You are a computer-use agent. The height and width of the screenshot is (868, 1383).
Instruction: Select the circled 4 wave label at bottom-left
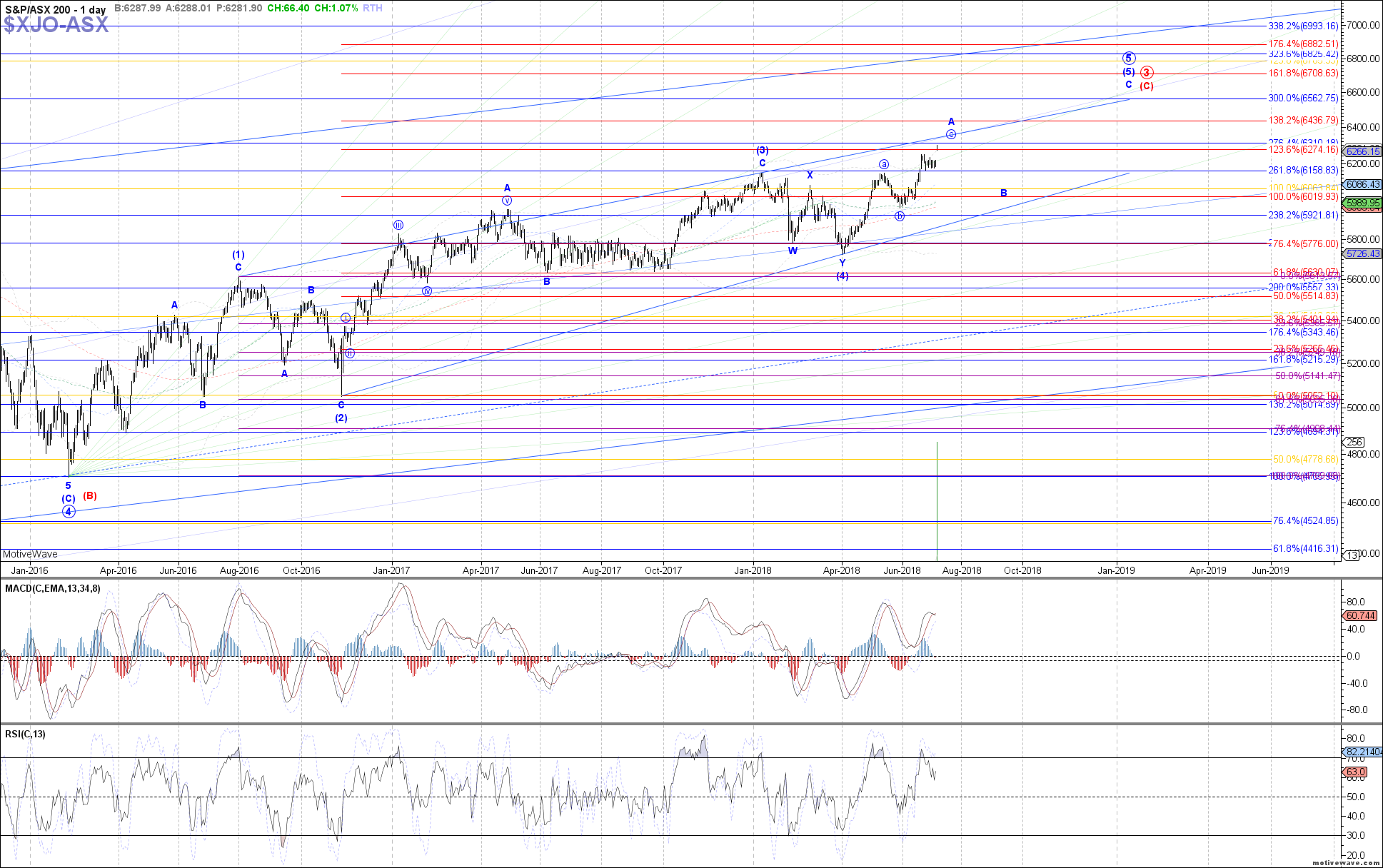(69, 511)
